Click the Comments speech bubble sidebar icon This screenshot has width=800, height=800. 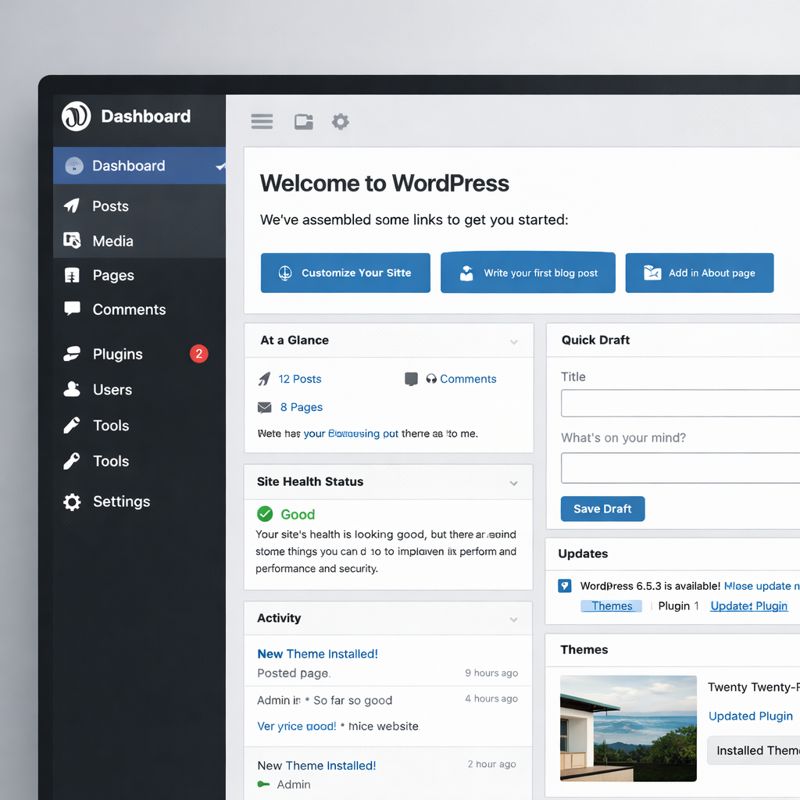72,309
